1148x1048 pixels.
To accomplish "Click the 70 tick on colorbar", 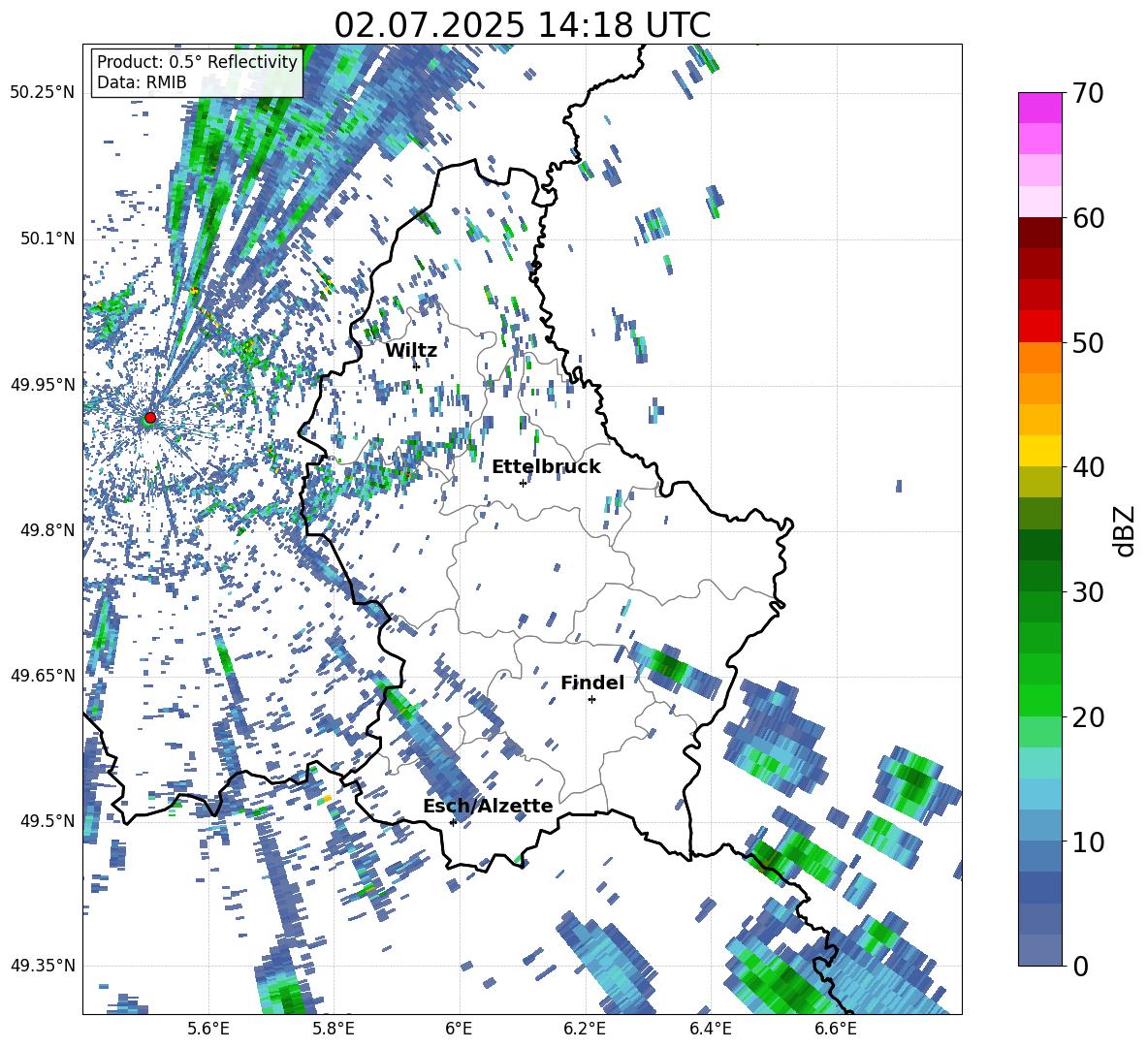I will pyautogui.click(x=1088, y=93).
